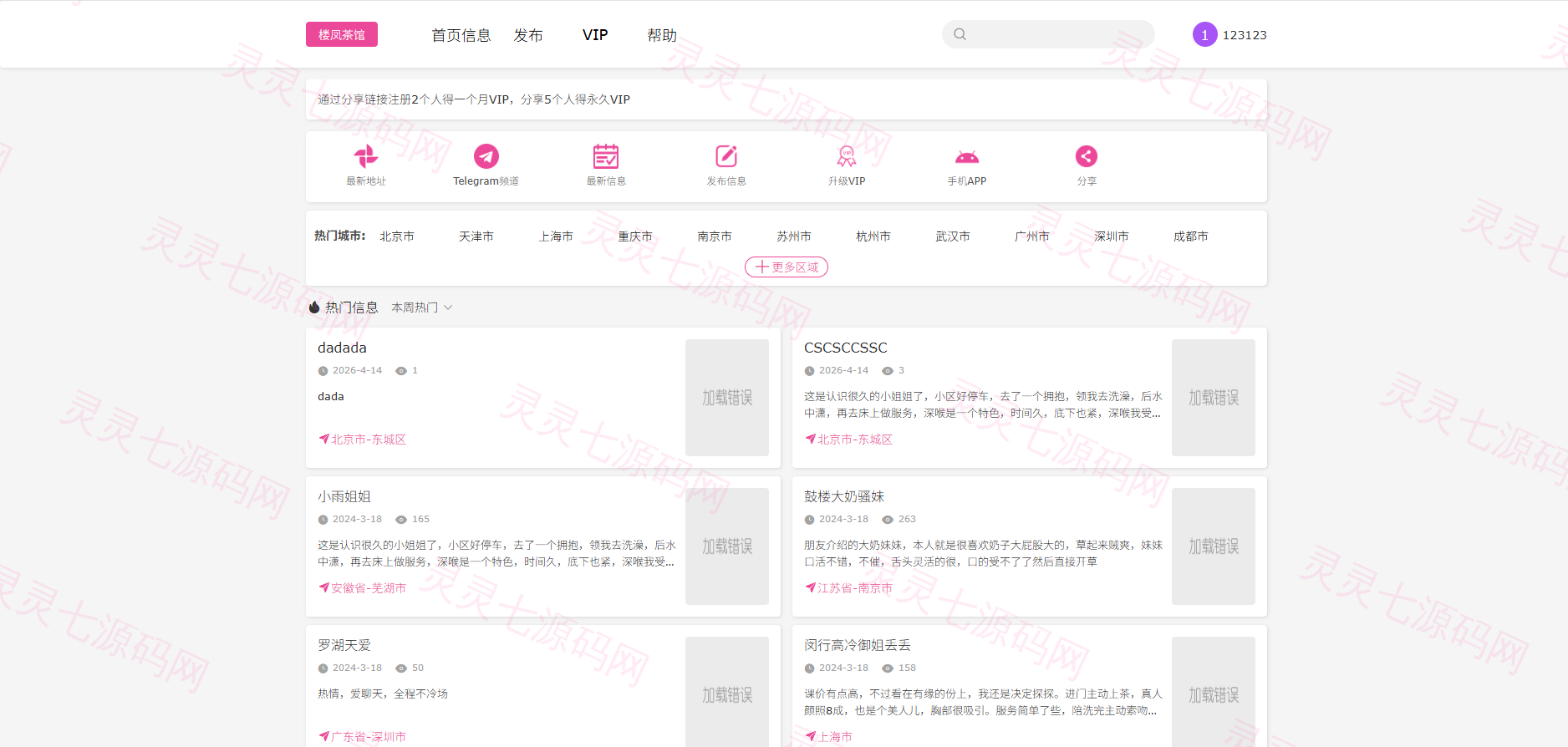The image size is (1568, 747).
Task: Open the 发布 navigation item
Action: pos(528,35)
